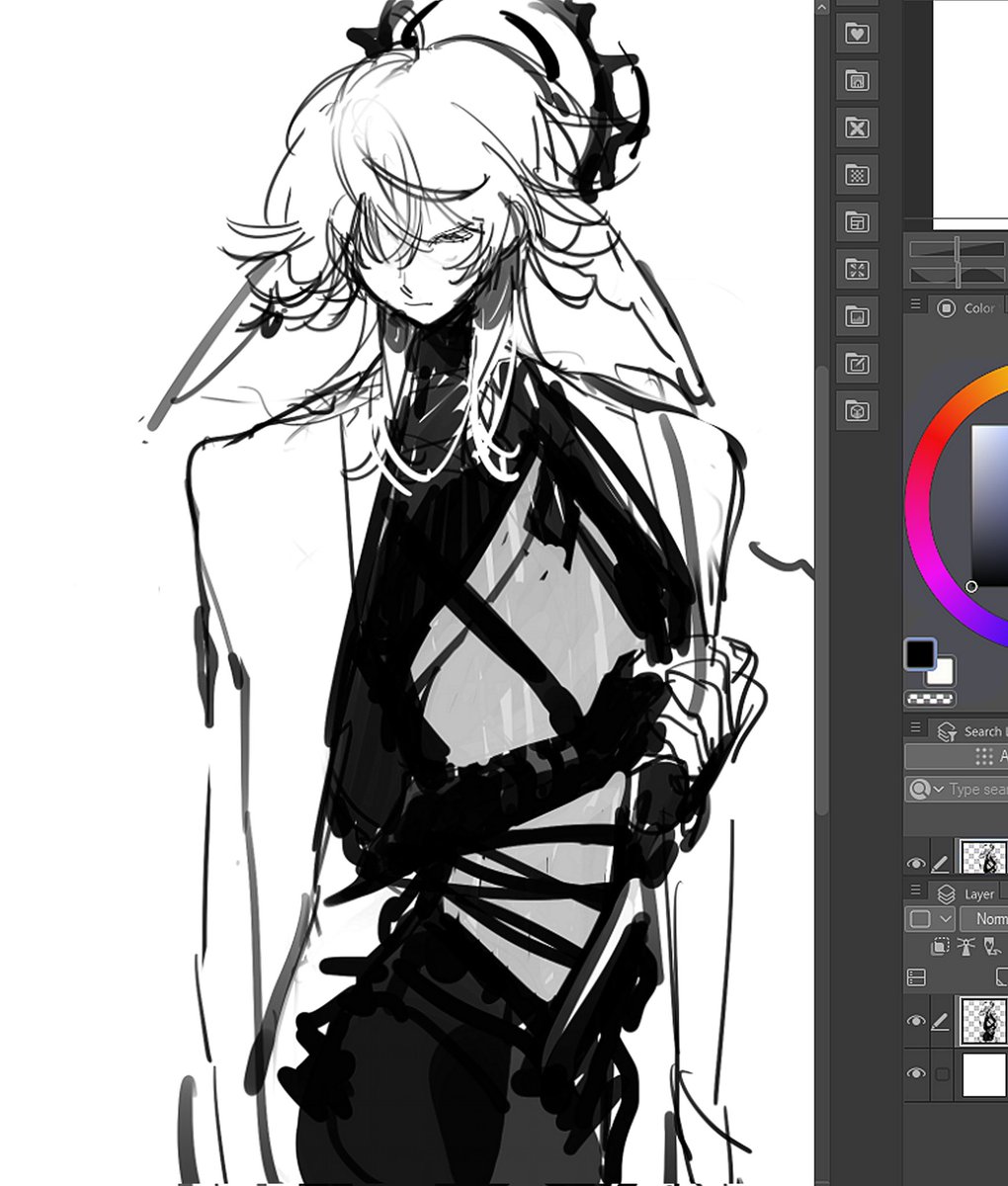Image resolution: width=1008 pixels, height=1186 pixels.
Task: Tick the checkbox on the Paper layer row
Action: (942, 1073)
